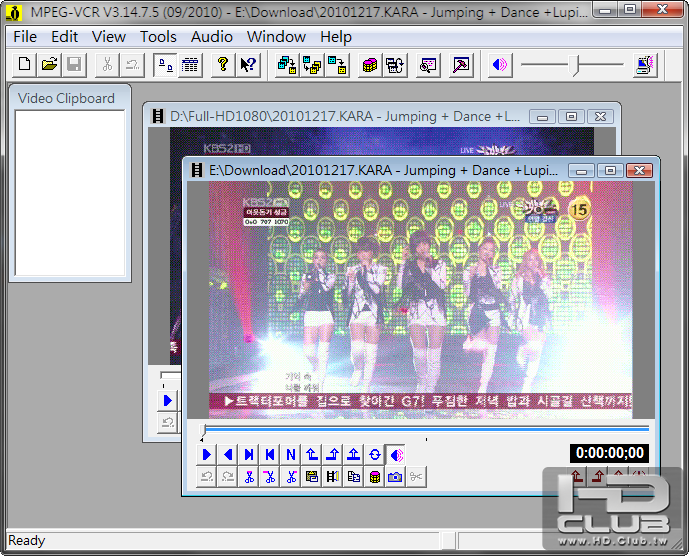Click the background video's undo icon
Screen dimensions: 689x556
click(x=167, y=423)
